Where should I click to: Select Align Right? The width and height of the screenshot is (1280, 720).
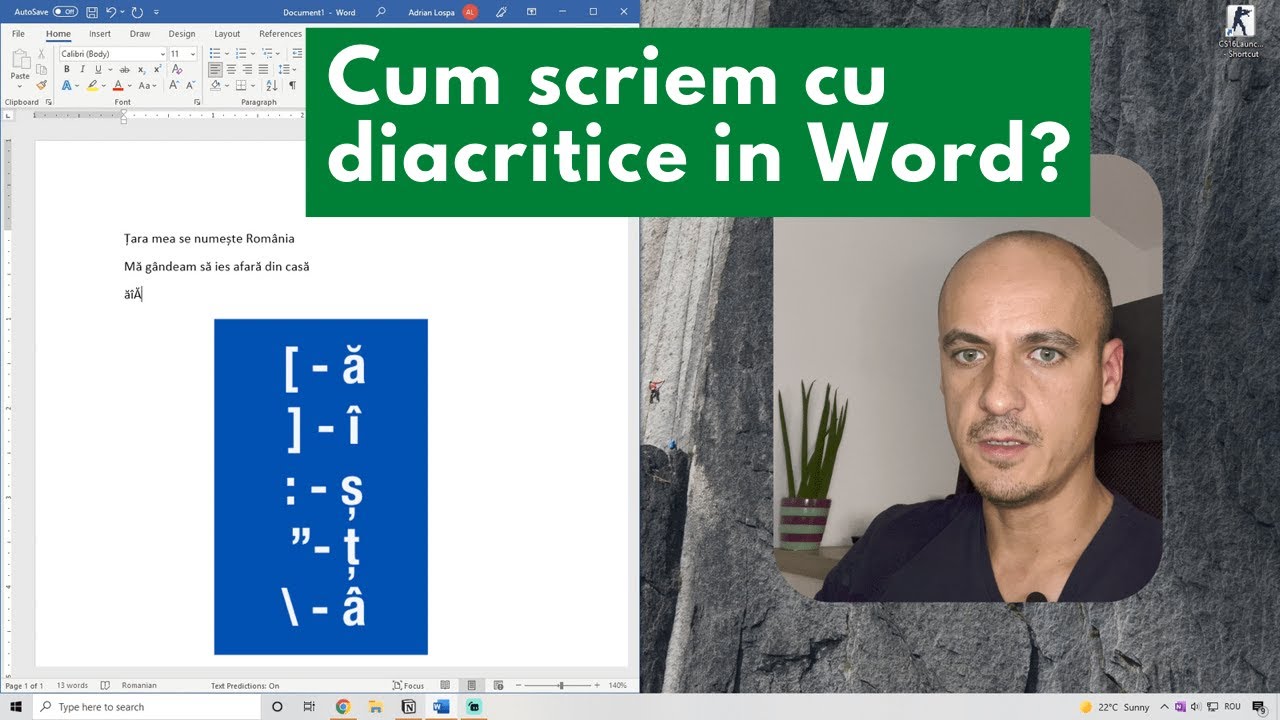pos(247,69)
